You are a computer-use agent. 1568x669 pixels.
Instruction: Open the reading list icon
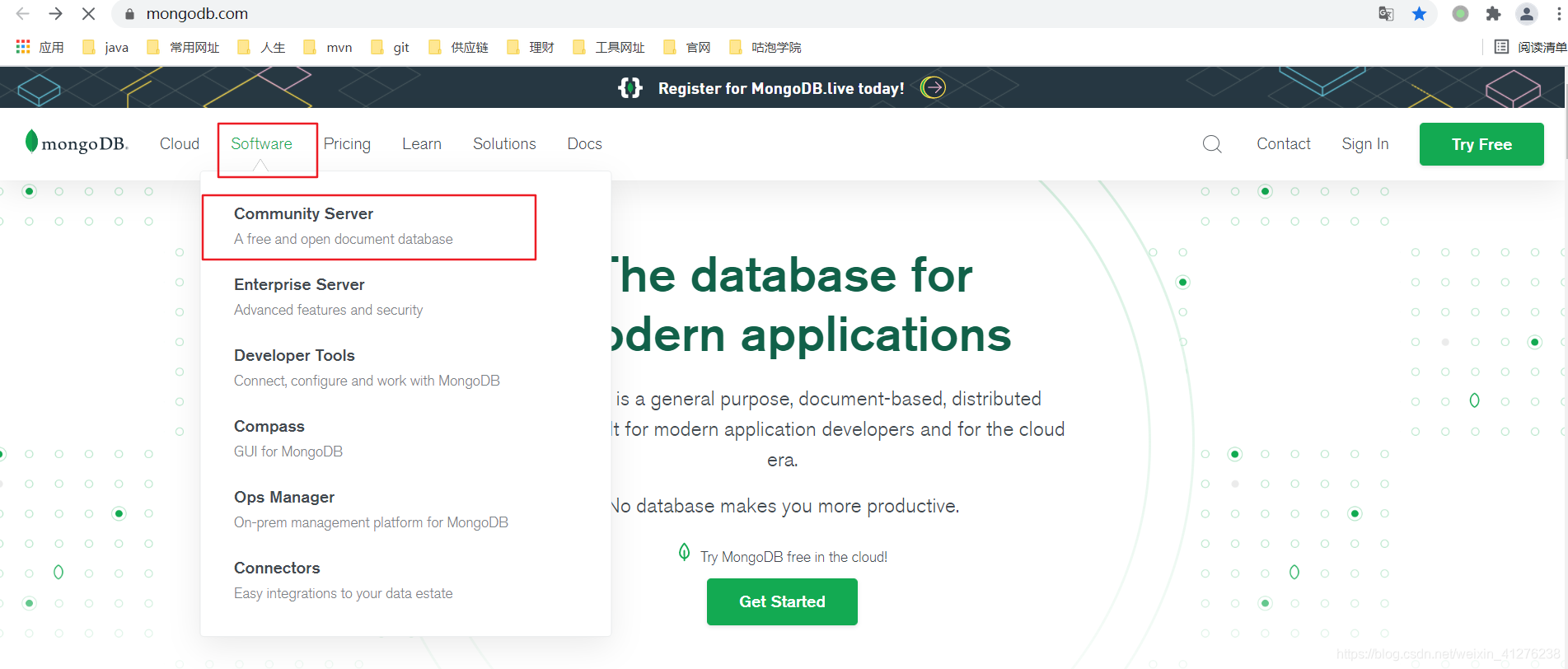click(1501, 47)
